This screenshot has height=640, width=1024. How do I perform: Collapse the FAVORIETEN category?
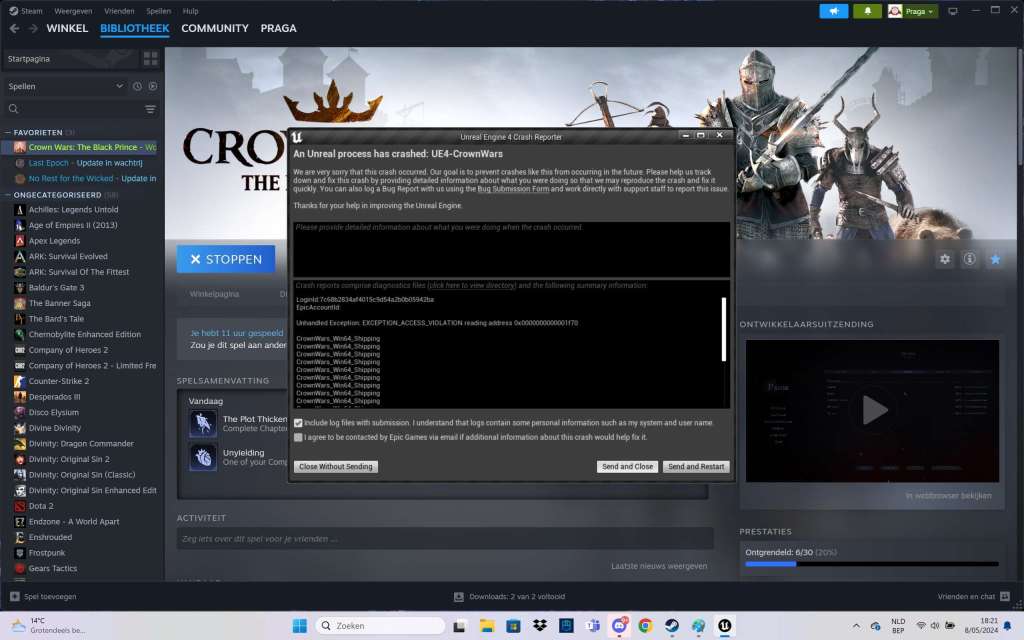(8, 133)
